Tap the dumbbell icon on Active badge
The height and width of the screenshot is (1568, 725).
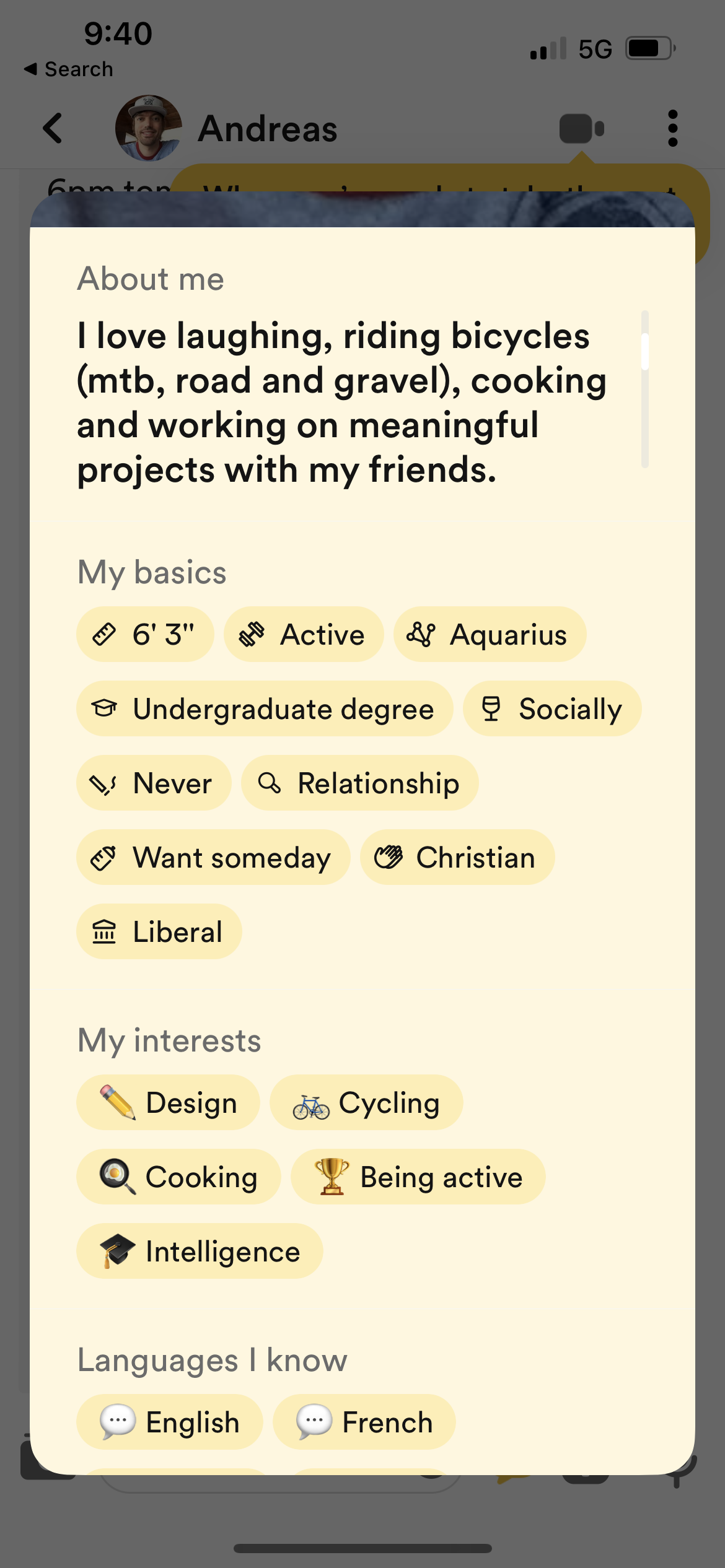coord(252,635)
